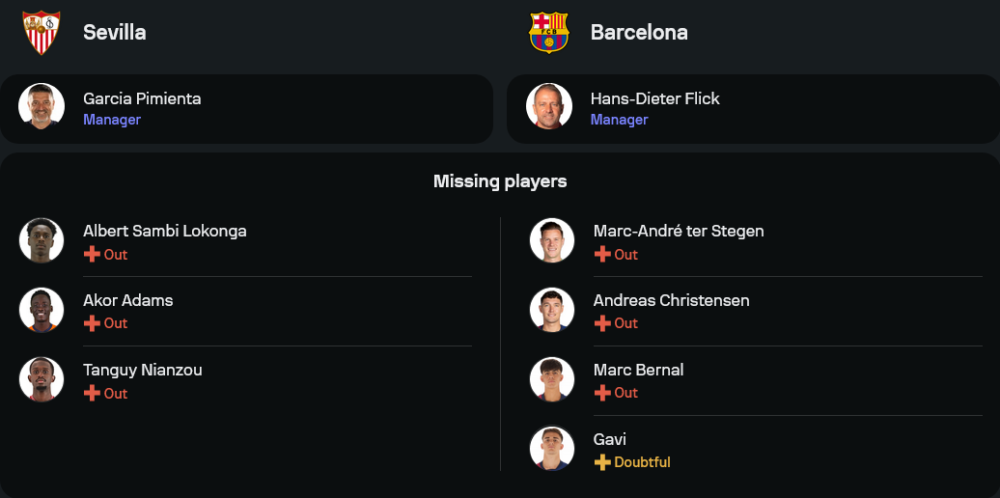Click the red Out icon for Marc Bernal

point(602,393)
